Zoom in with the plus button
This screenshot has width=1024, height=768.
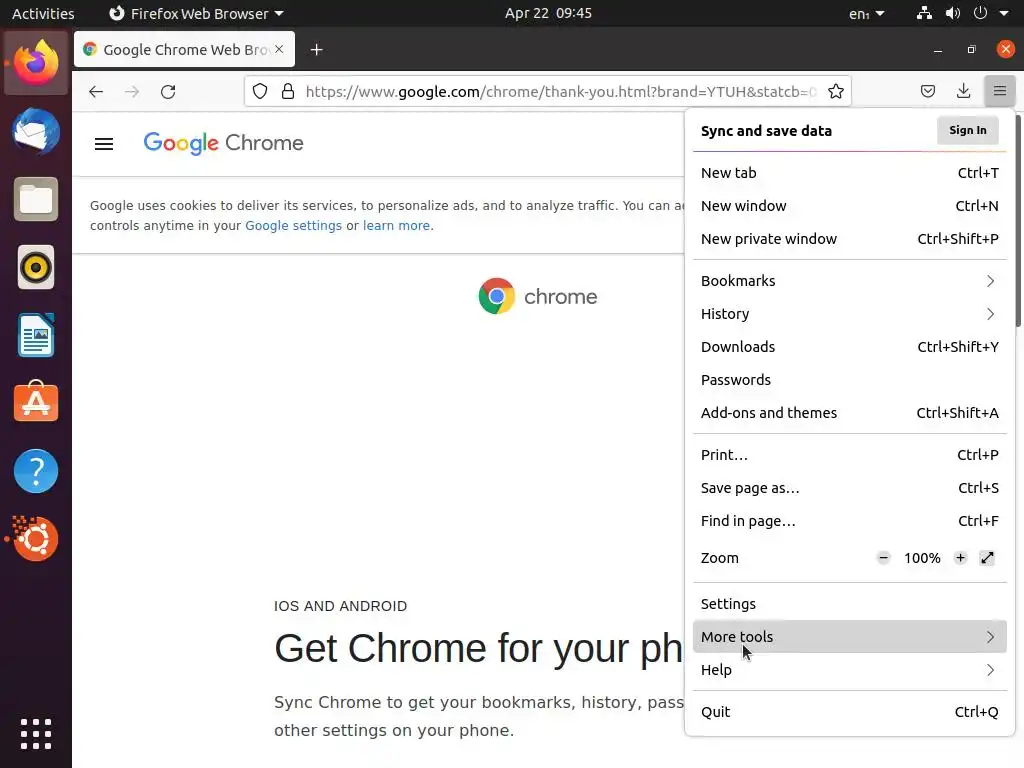(960, 558)
